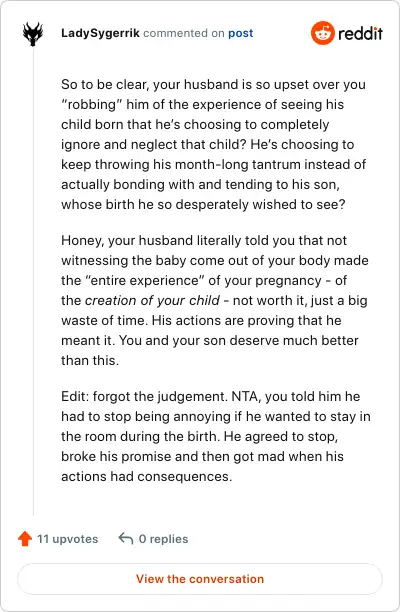Open the "0 replies" label
The height and width of the screenshot is (612, 400).
coord(163,539)
